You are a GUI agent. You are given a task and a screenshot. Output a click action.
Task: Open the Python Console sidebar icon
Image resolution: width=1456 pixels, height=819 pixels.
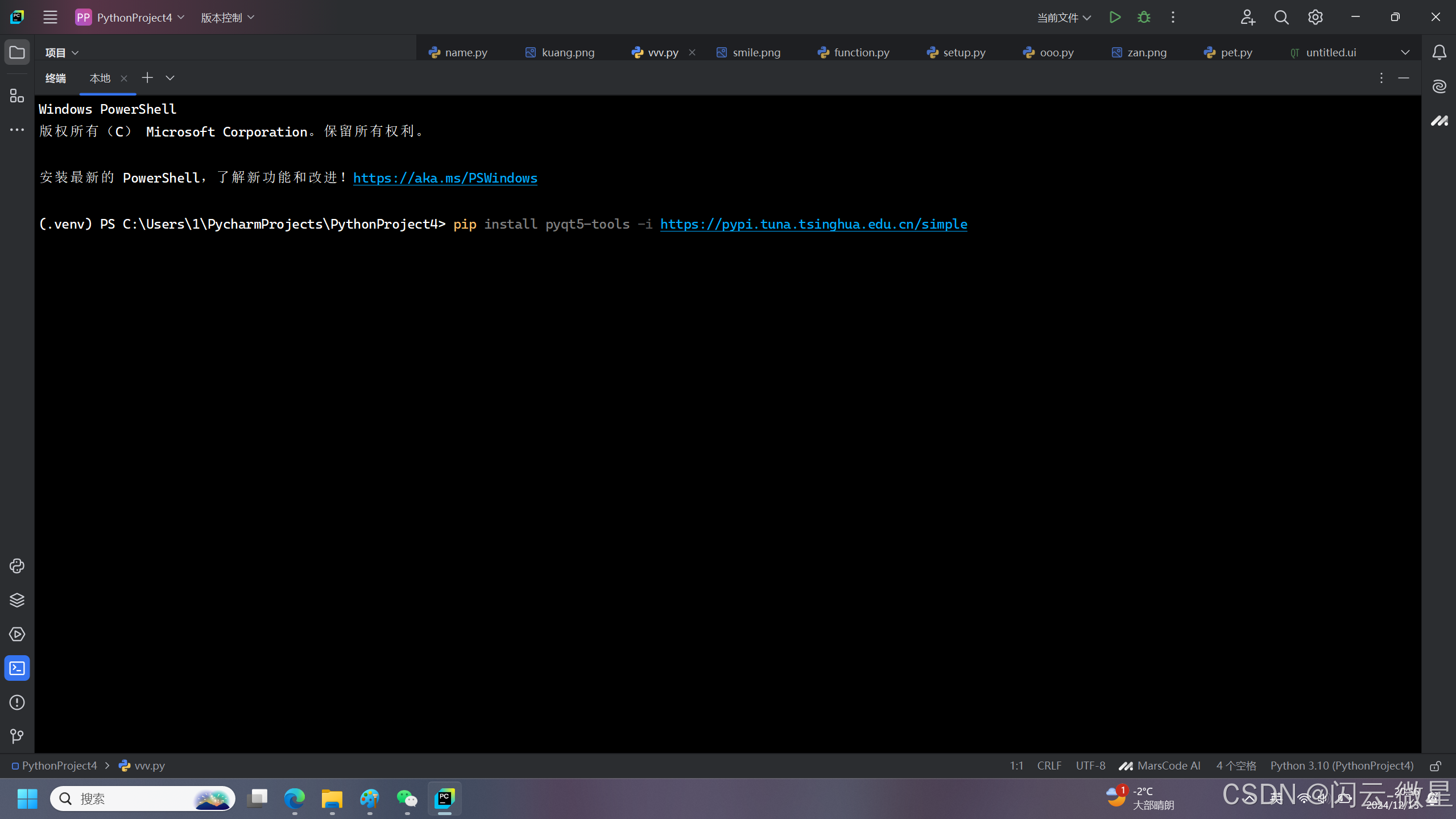(17, 566)
